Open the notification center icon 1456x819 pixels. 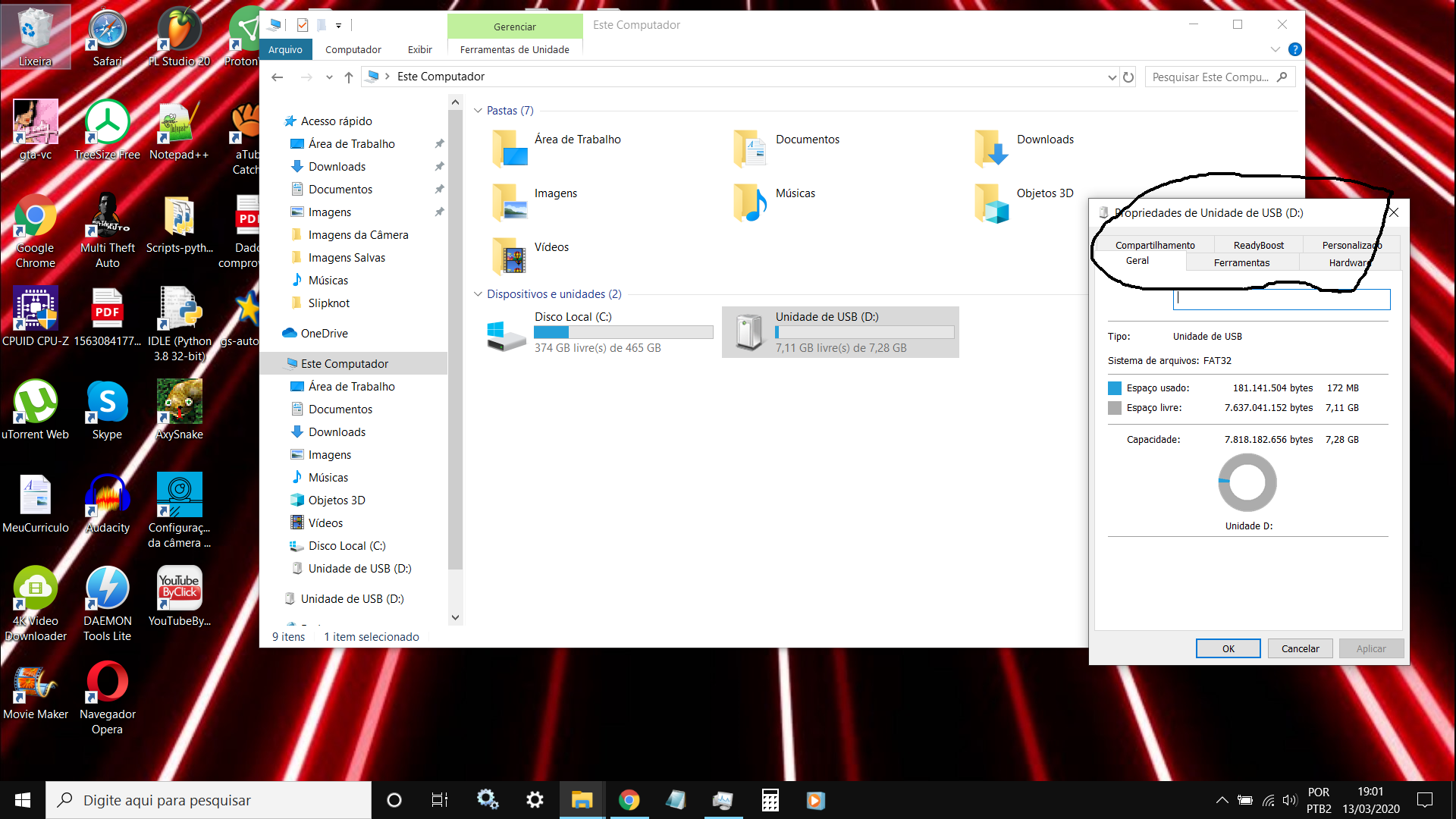point(1425,800)
